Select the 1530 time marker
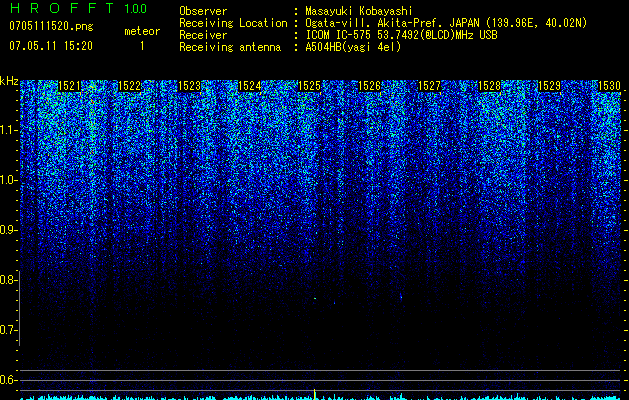Screen dimensions: 629x400 tap(609, 86)
